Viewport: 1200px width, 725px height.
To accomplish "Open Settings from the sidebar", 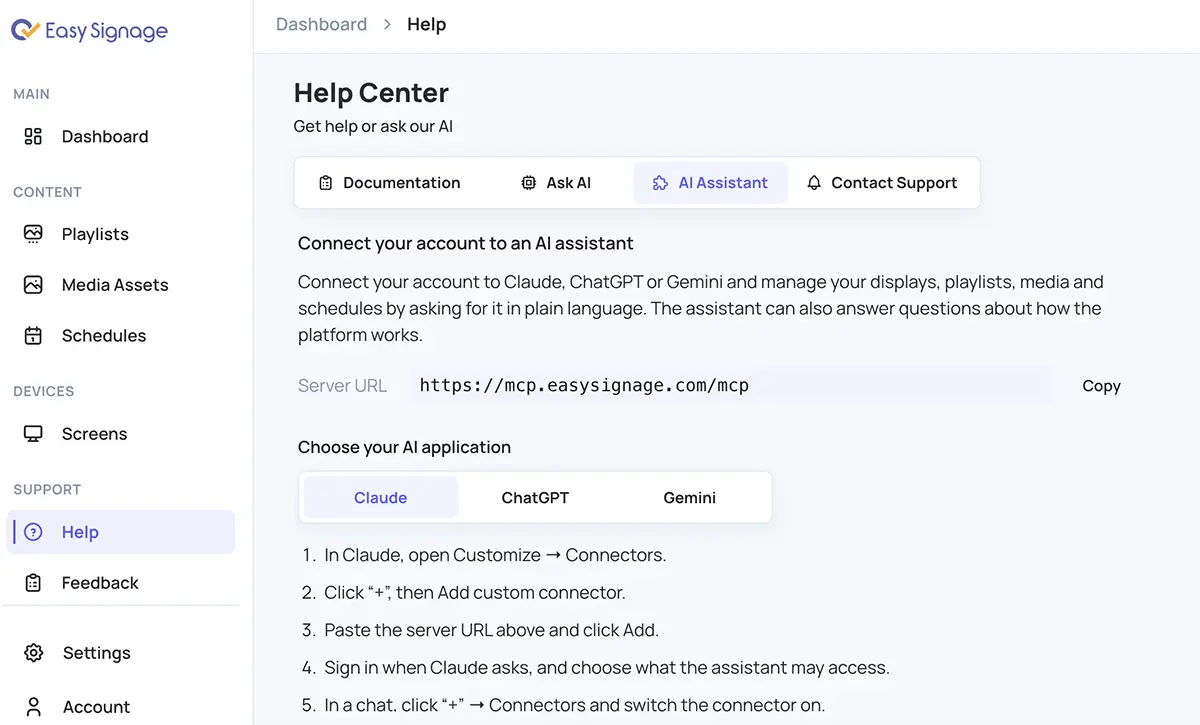I will coord(121,653).
